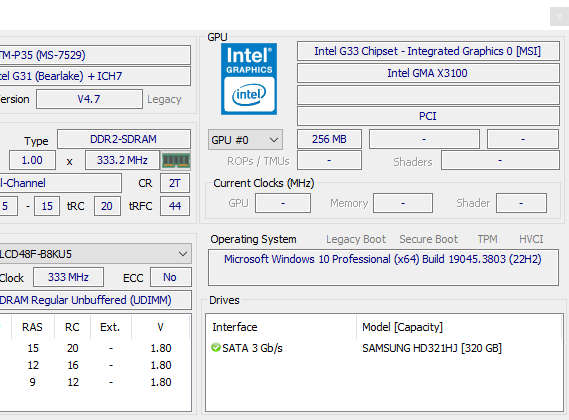Click the 333.2 MHz memory clock value
Viewport: 569px width, 420px height.
tap(122, 160)
